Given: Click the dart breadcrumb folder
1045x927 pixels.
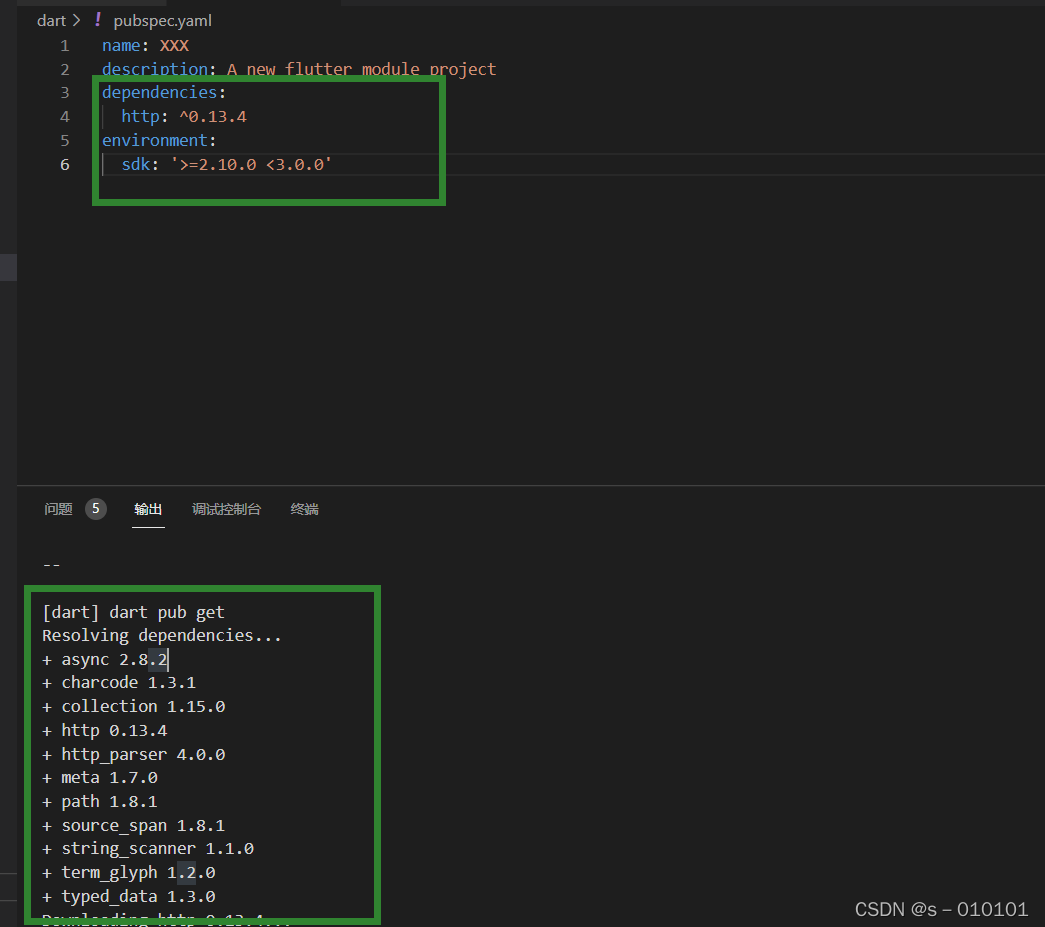Looking at the screenshot, I should point(51,21).
